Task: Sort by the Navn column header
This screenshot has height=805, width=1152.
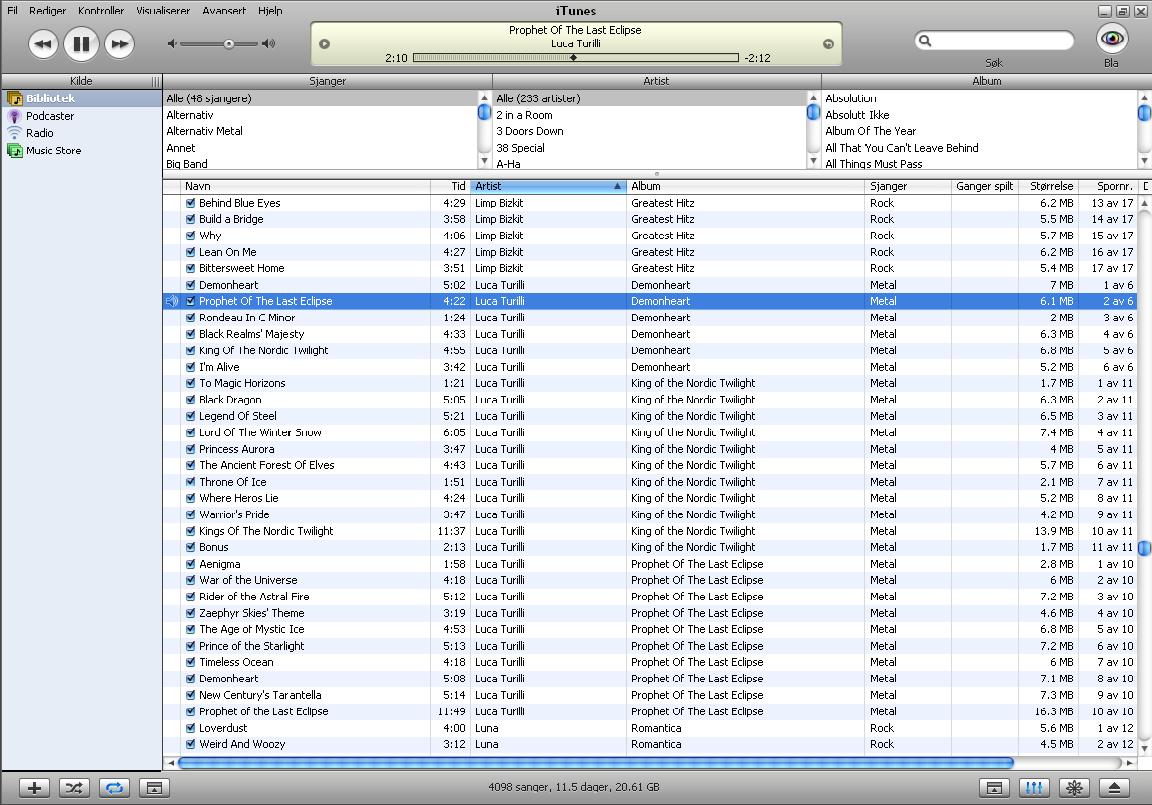Action: pos(306,187)
